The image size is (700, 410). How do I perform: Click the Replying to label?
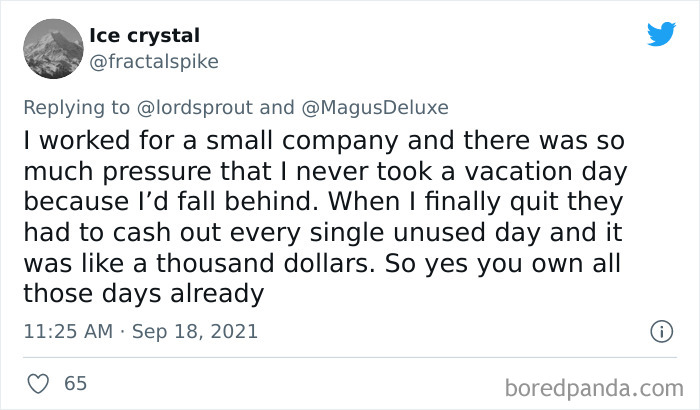[76, 108]
